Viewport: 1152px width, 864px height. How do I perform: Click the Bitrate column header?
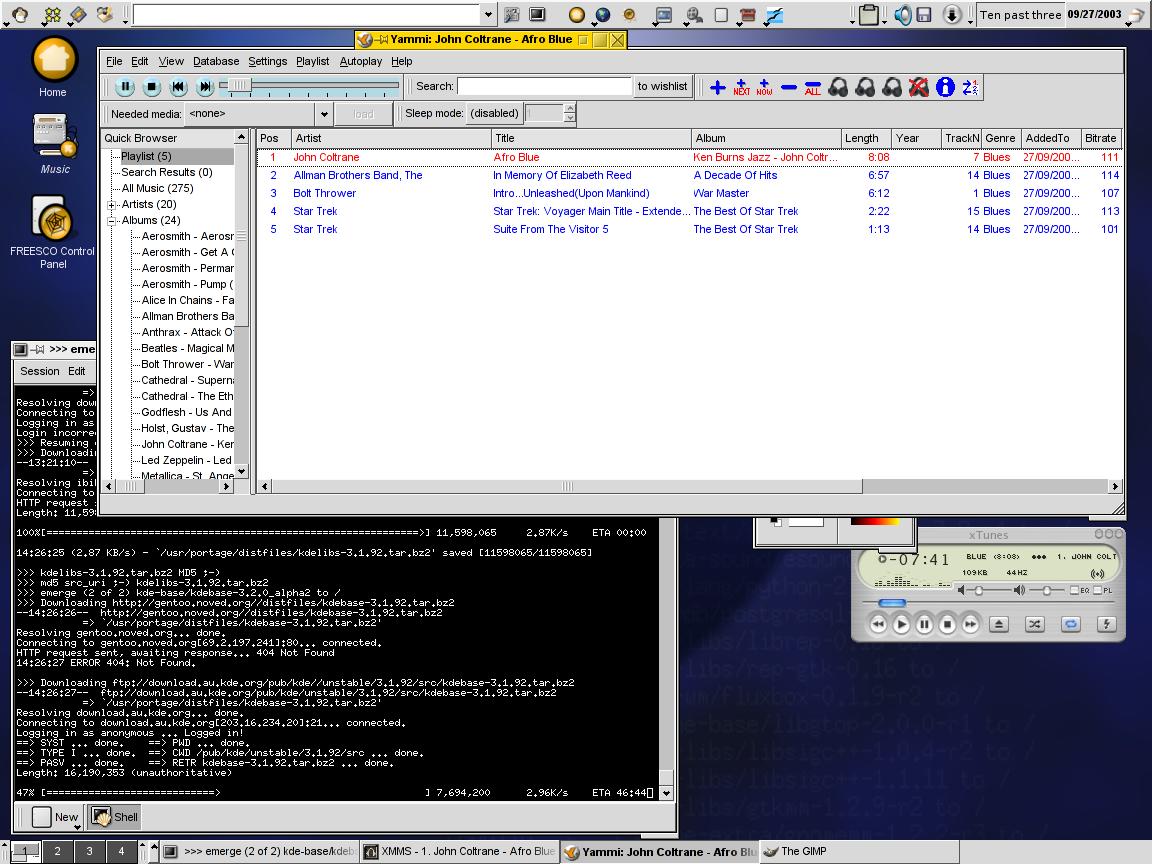click(x=1101, y=138)
